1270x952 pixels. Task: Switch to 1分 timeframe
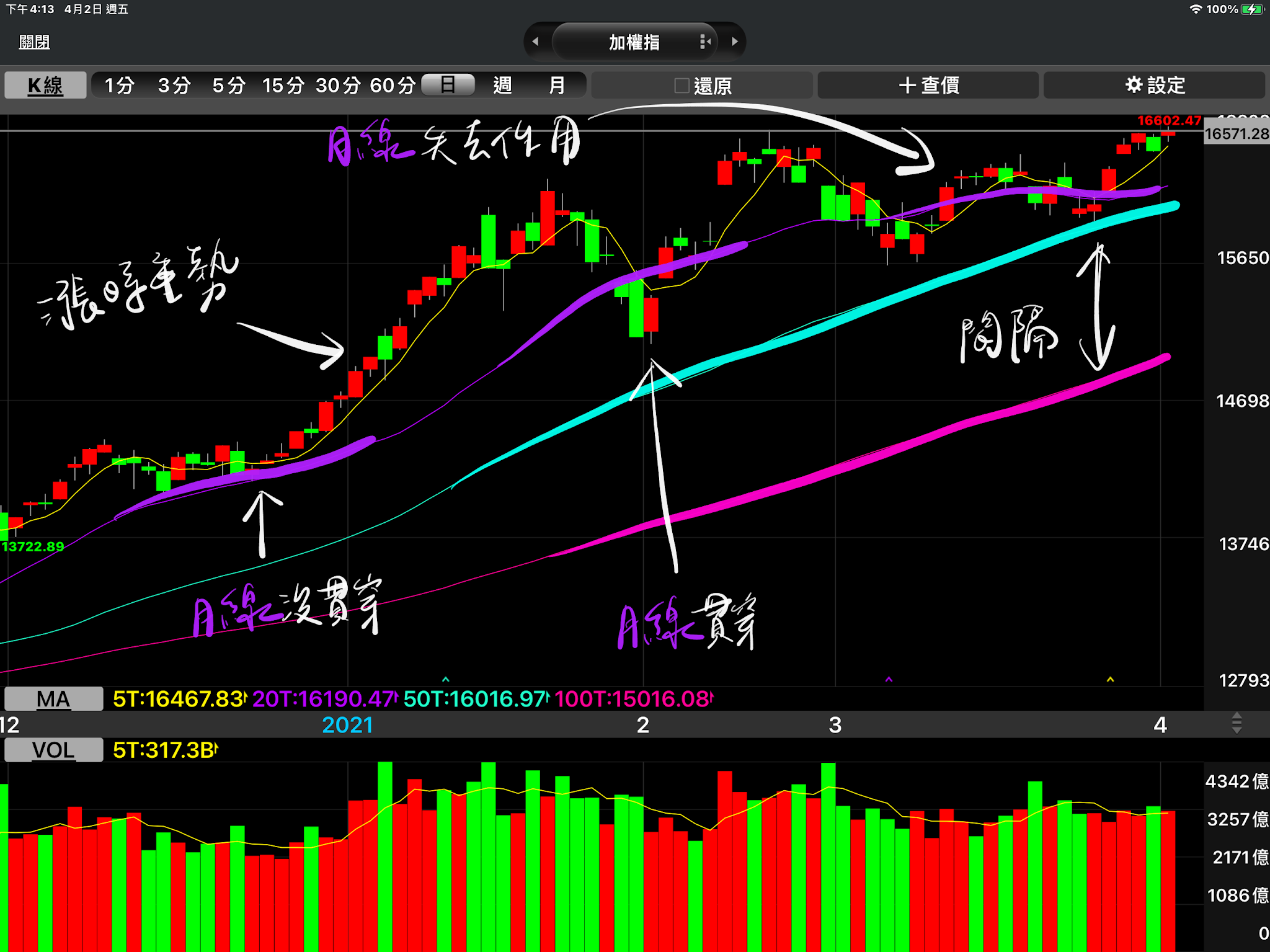point(119,85)
